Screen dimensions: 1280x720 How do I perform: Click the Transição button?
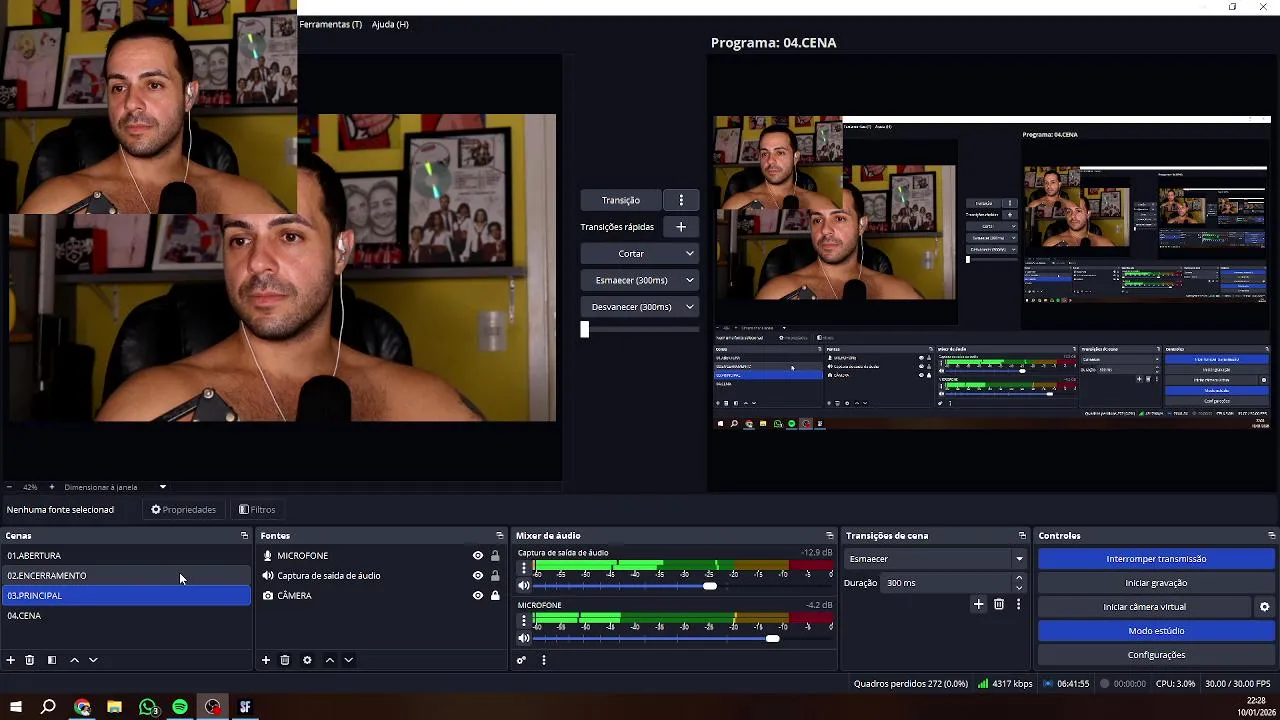coord(621,200)
